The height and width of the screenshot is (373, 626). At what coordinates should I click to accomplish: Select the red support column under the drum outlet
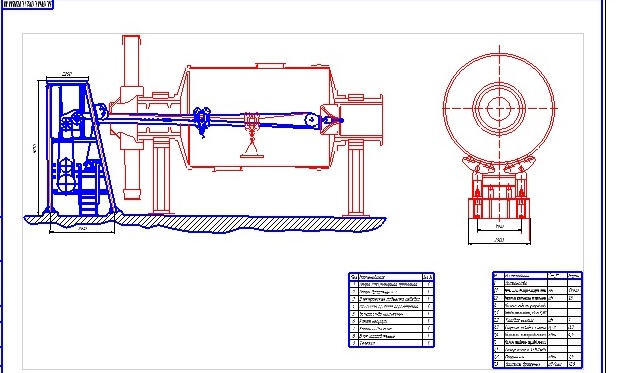[x=356, y=179]
